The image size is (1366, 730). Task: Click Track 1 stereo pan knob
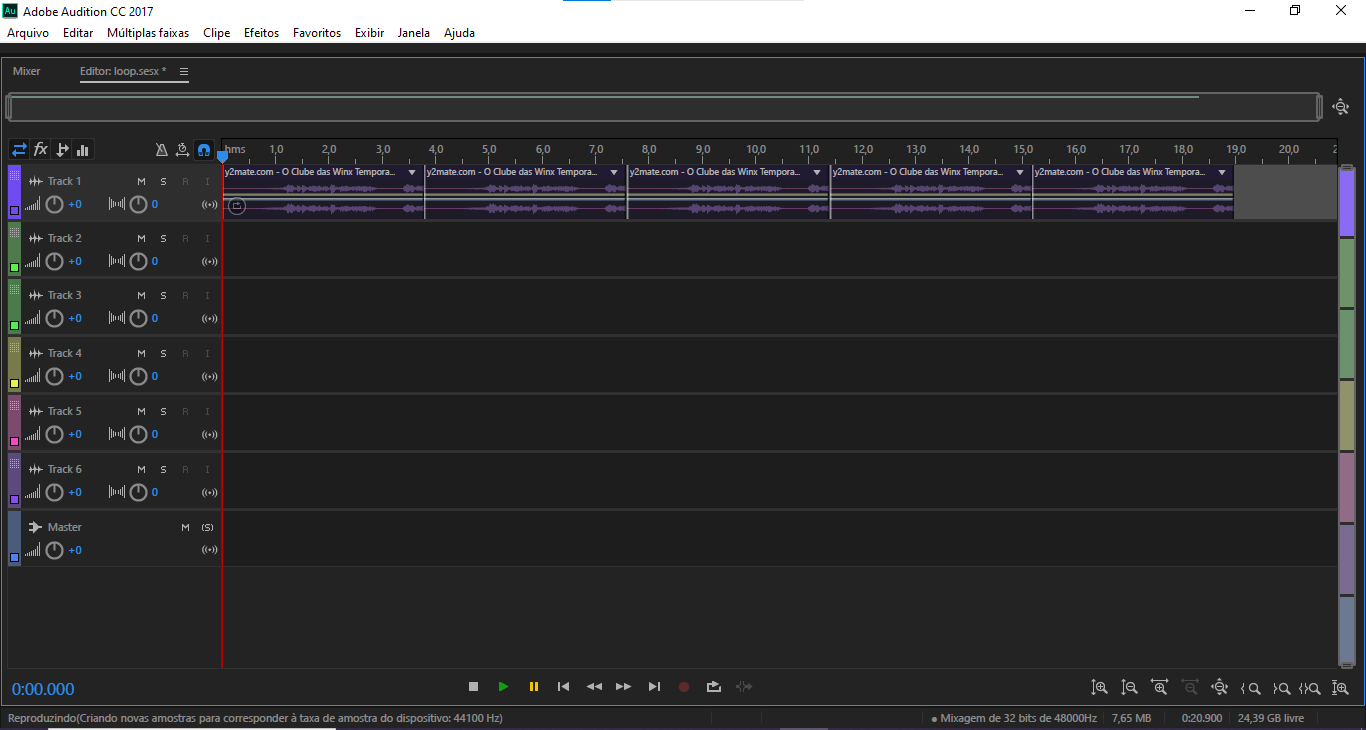pyautogui.click(x=138, y=204)
